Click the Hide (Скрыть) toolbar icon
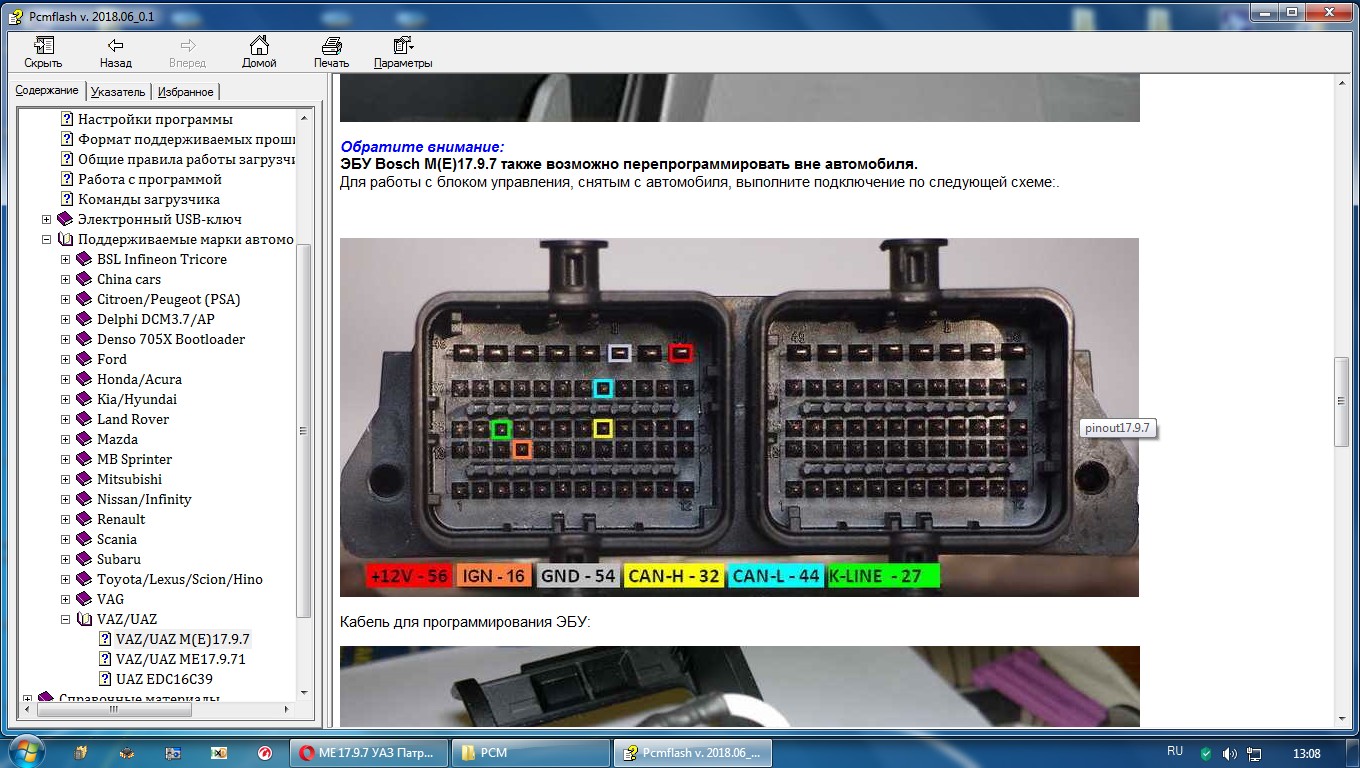This screenshot has width=1360, height=768. tap(43, 46)
